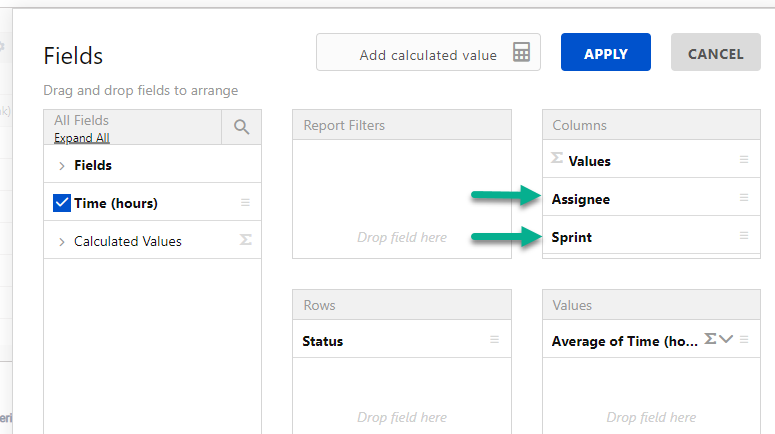
Task: Click Add calculated value button
Action: pyautogui.click(x=428, y=52)
